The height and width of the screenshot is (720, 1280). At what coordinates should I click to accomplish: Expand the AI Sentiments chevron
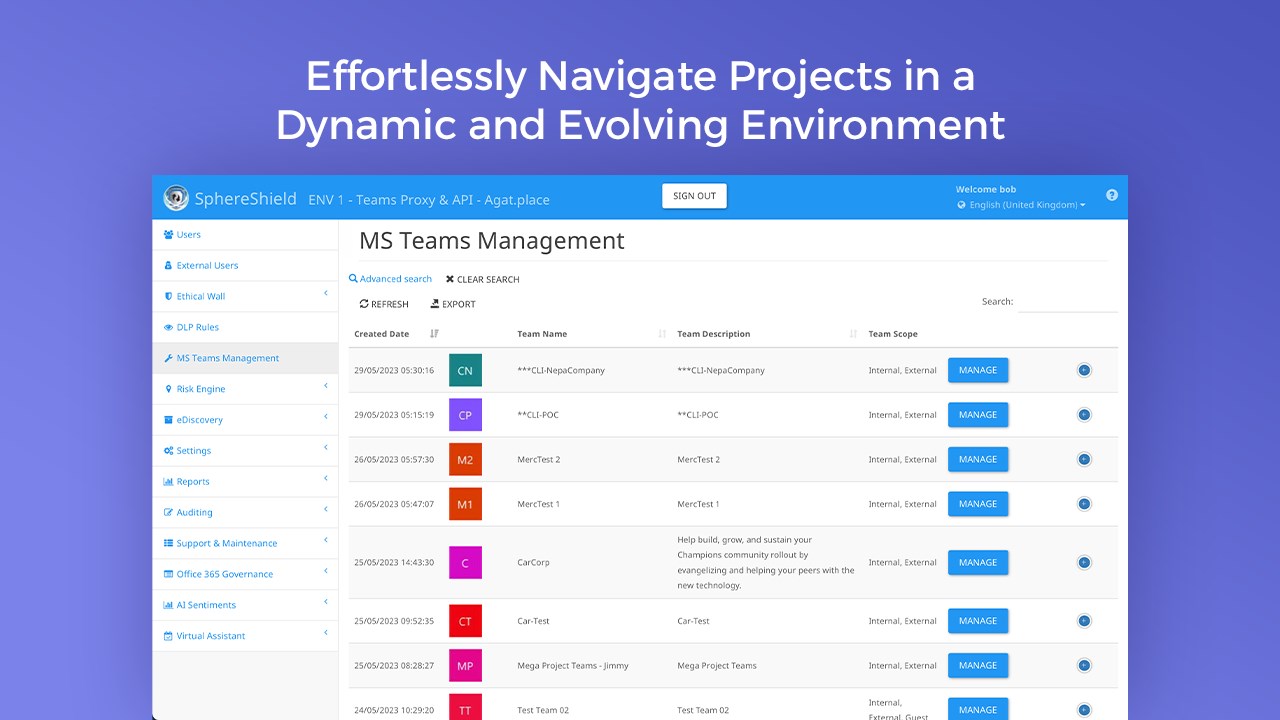[x=326, y=602]
